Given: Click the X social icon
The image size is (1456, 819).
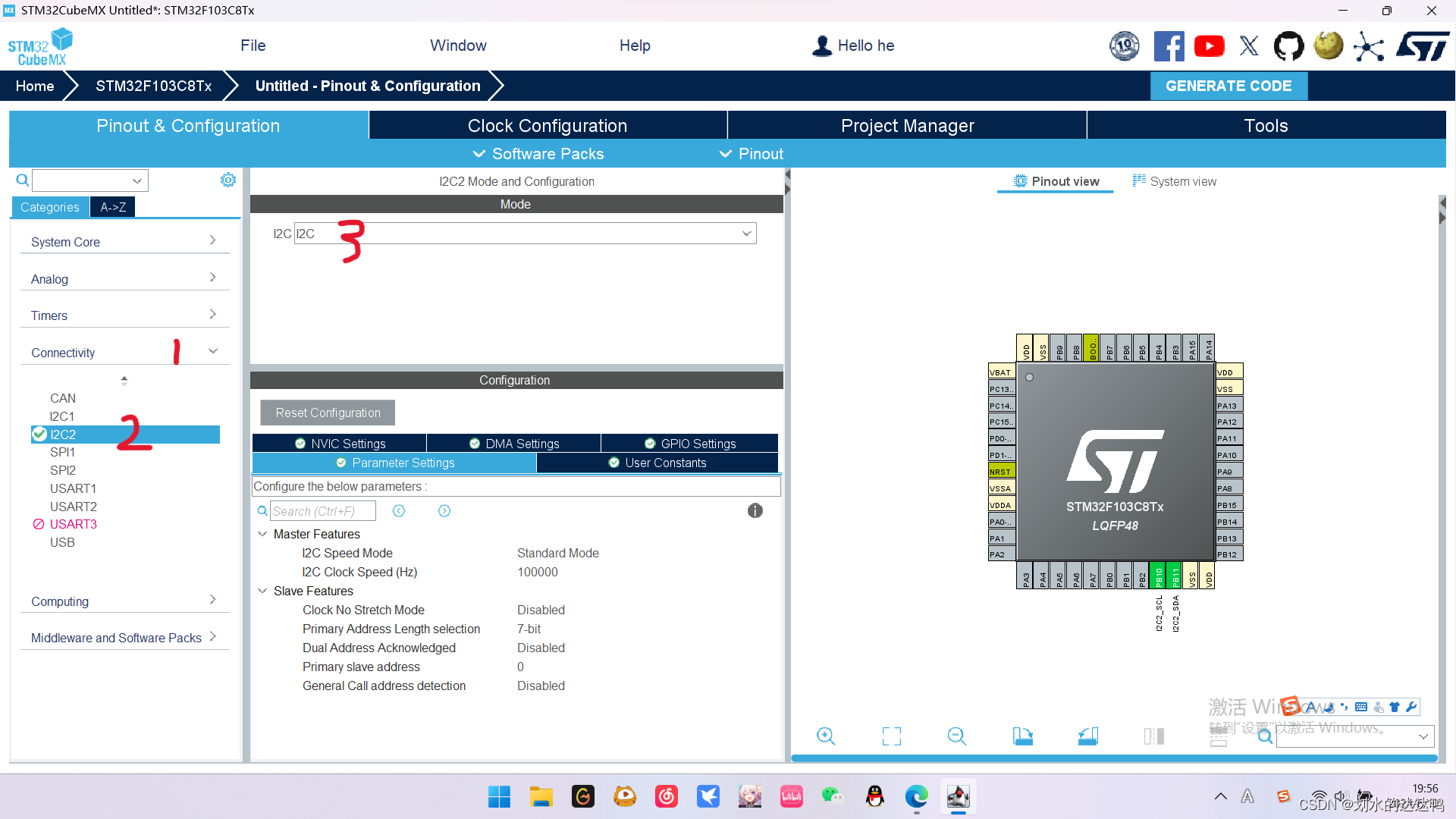Looking at the screenshot, I should (x=1249, y=46).
